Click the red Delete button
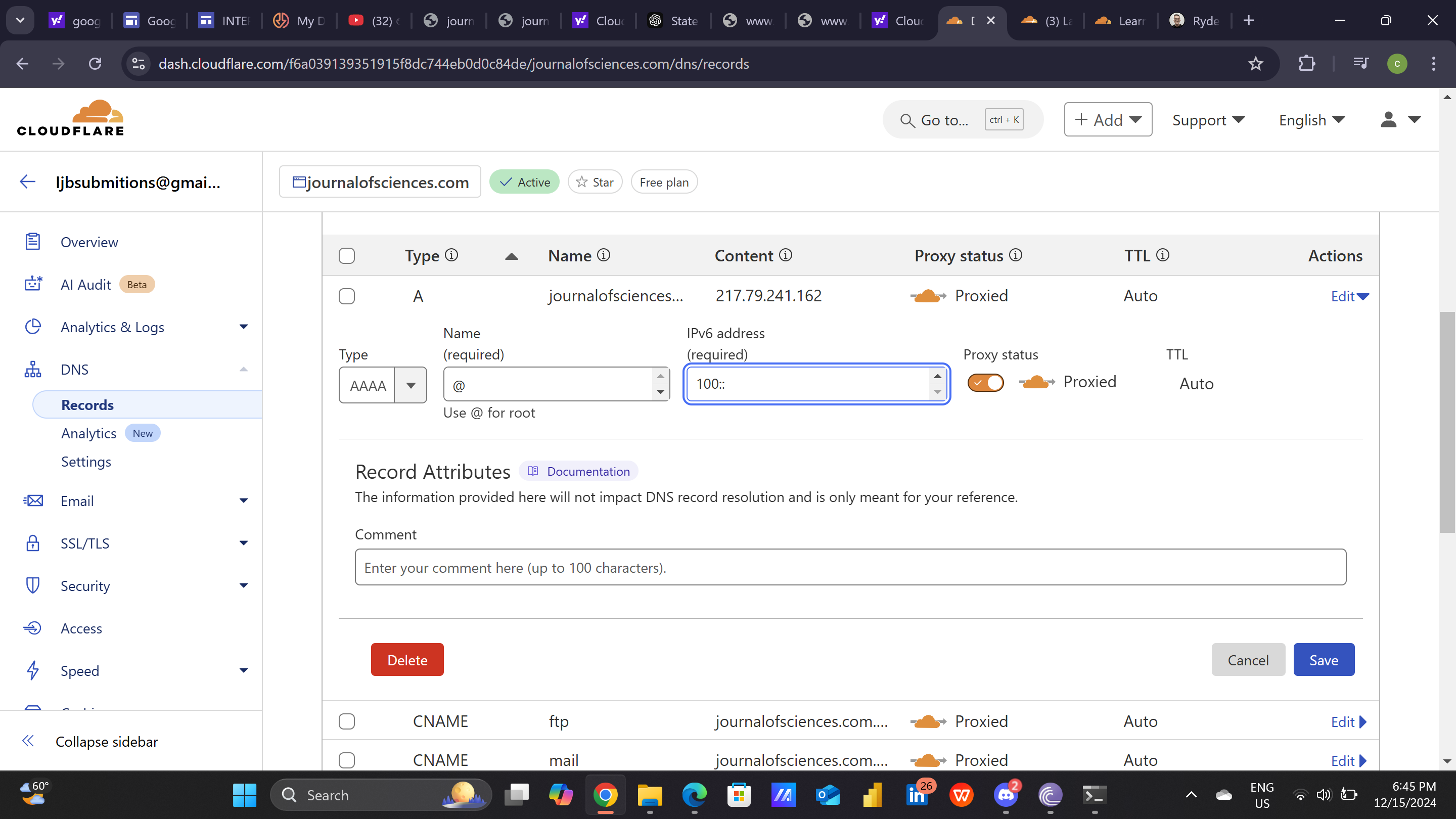The width and height of the screenshot is (1456, 819). pyautogui.click(x=407, y=660)
